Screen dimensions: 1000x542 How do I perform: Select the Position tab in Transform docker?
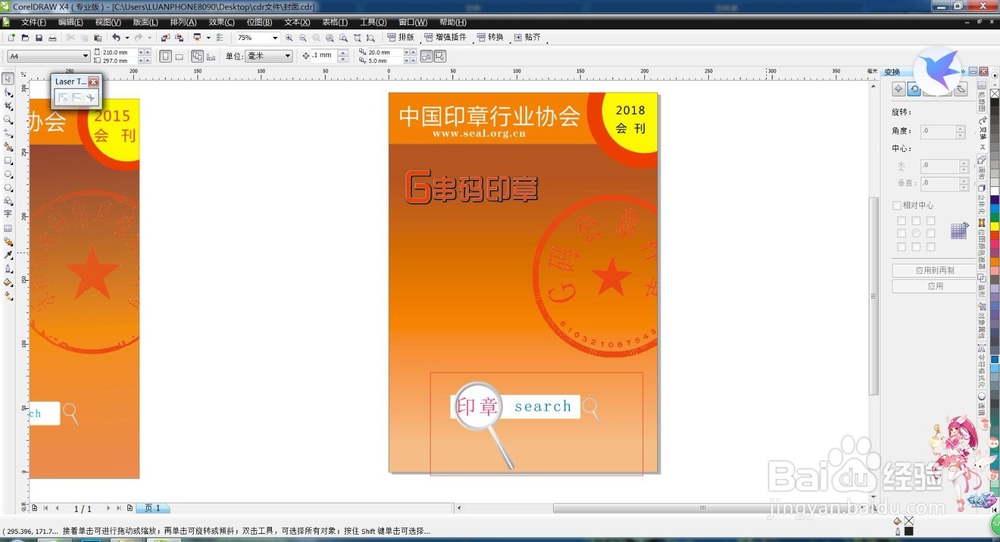(899, 89)
